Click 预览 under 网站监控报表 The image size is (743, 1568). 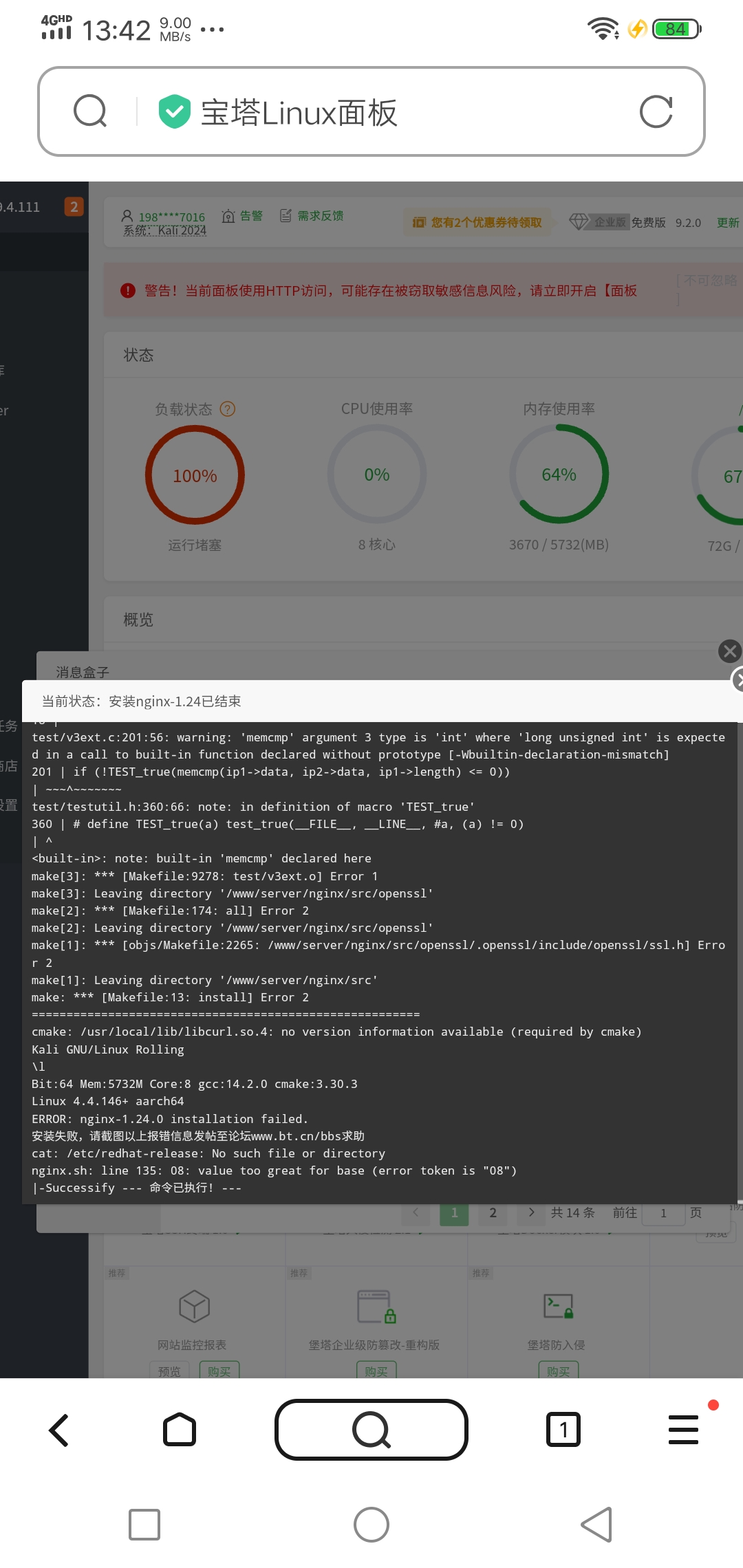click(x=169, y=1371)
